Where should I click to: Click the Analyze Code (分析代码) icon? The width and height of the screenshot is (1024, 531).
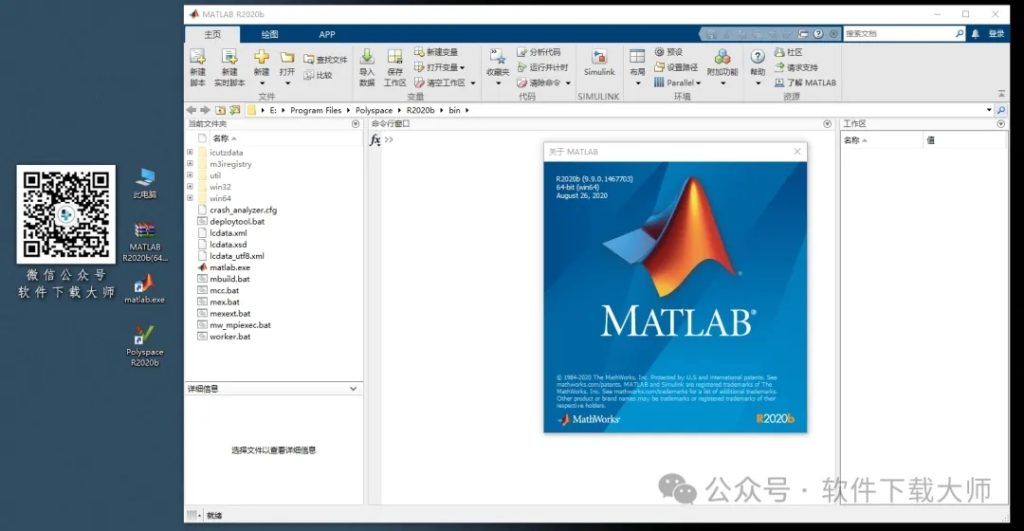click(x=522, y=52)
